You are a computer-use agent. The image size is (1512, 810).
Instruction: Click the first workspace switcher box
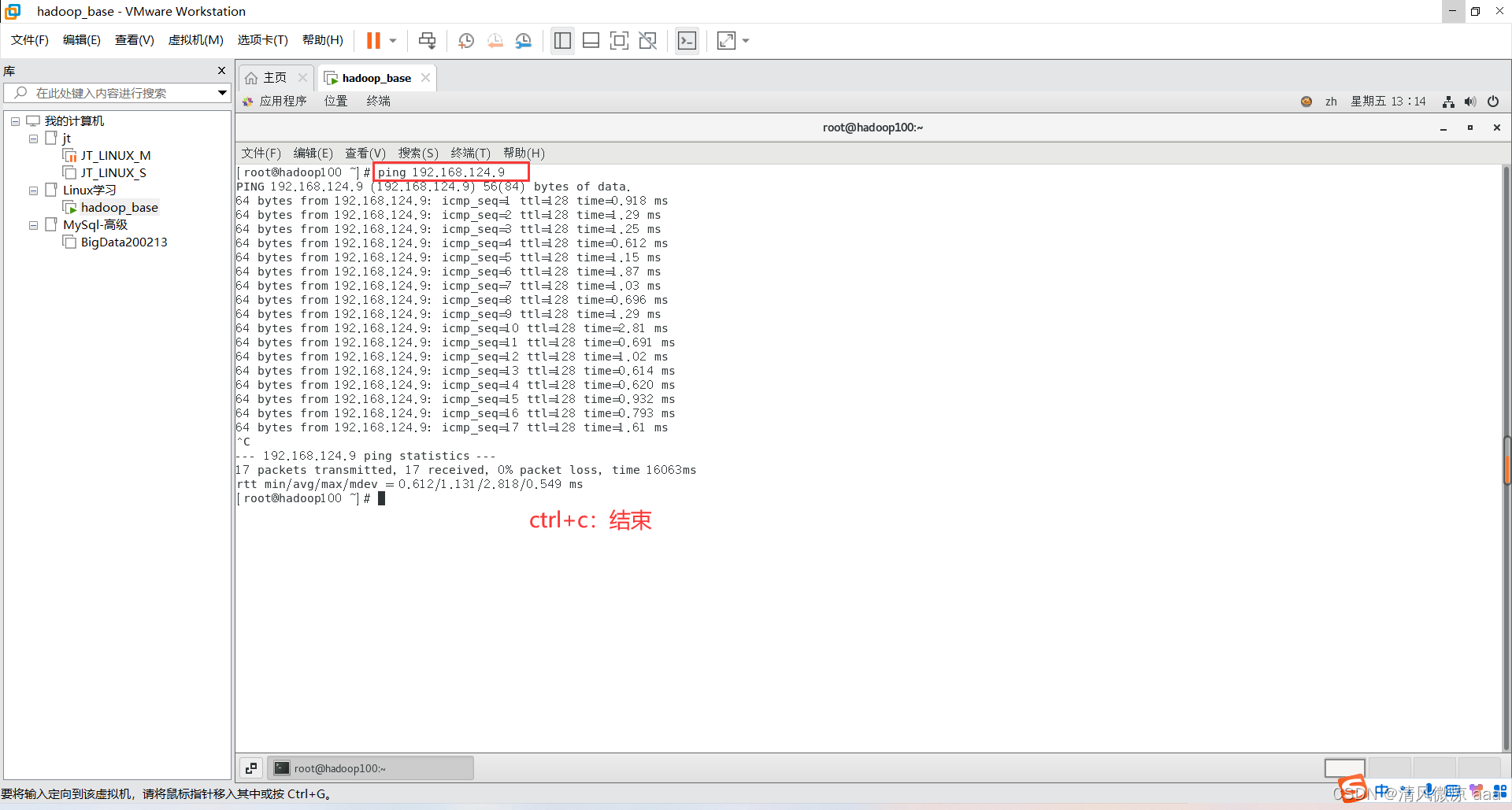1344,768
